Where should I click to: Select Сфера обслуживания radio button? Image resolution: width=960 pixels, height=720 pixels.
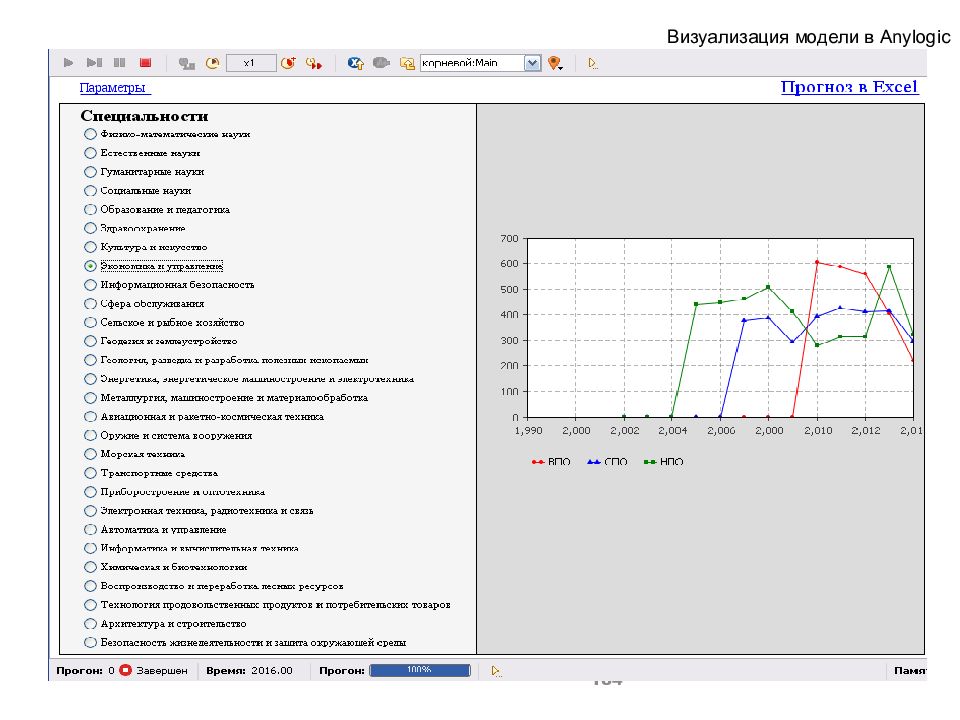[x=90, y=304]
